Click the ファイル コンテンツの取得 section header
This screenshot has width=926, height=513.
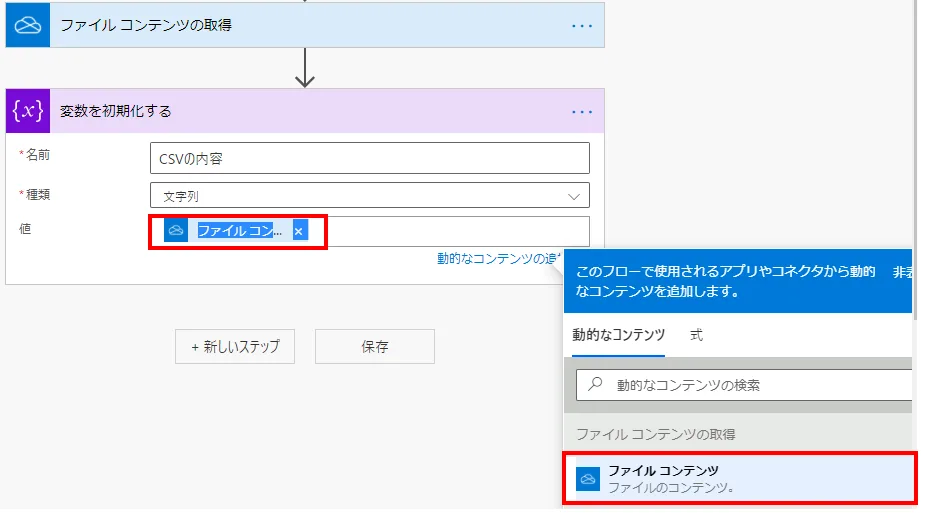[656, 434]
